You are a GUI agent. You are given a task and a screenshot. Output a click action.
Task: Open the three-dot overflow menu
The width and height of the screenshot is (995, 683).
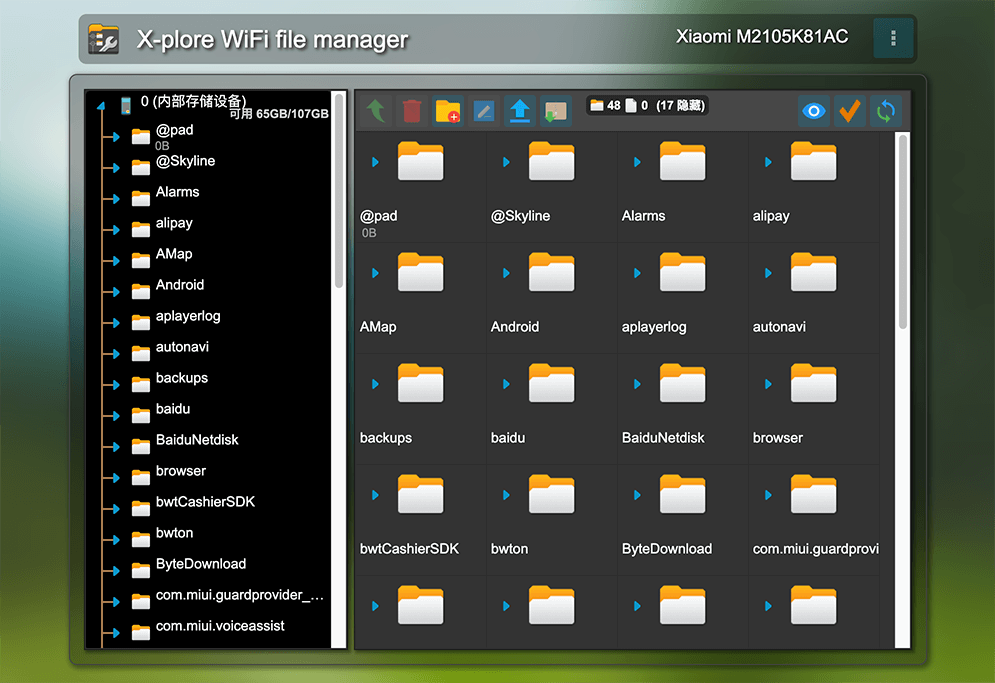pyautogui.click(x=893, y=38)
